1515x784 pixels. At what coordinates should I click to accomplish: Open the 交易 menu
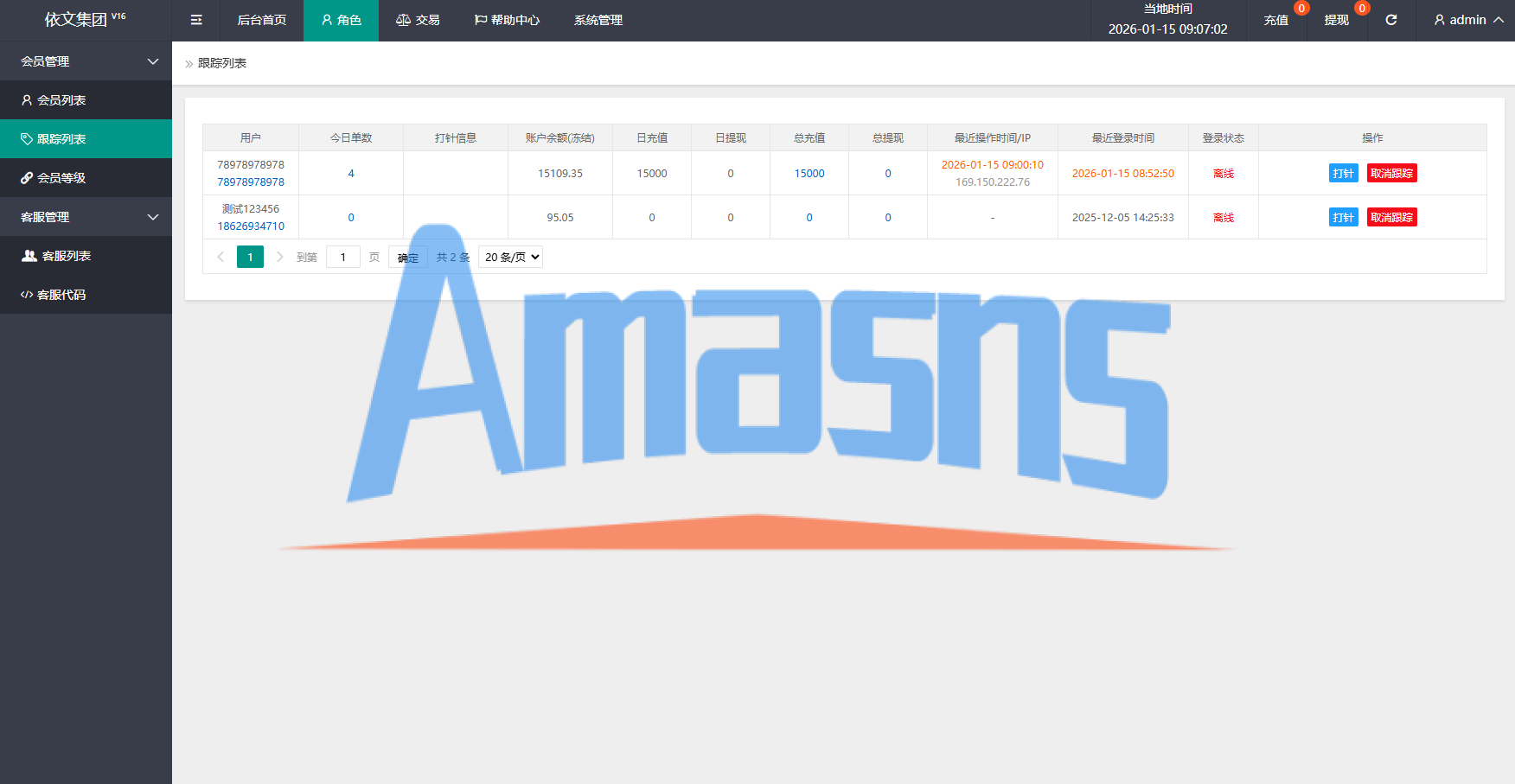tap(418, 20)
